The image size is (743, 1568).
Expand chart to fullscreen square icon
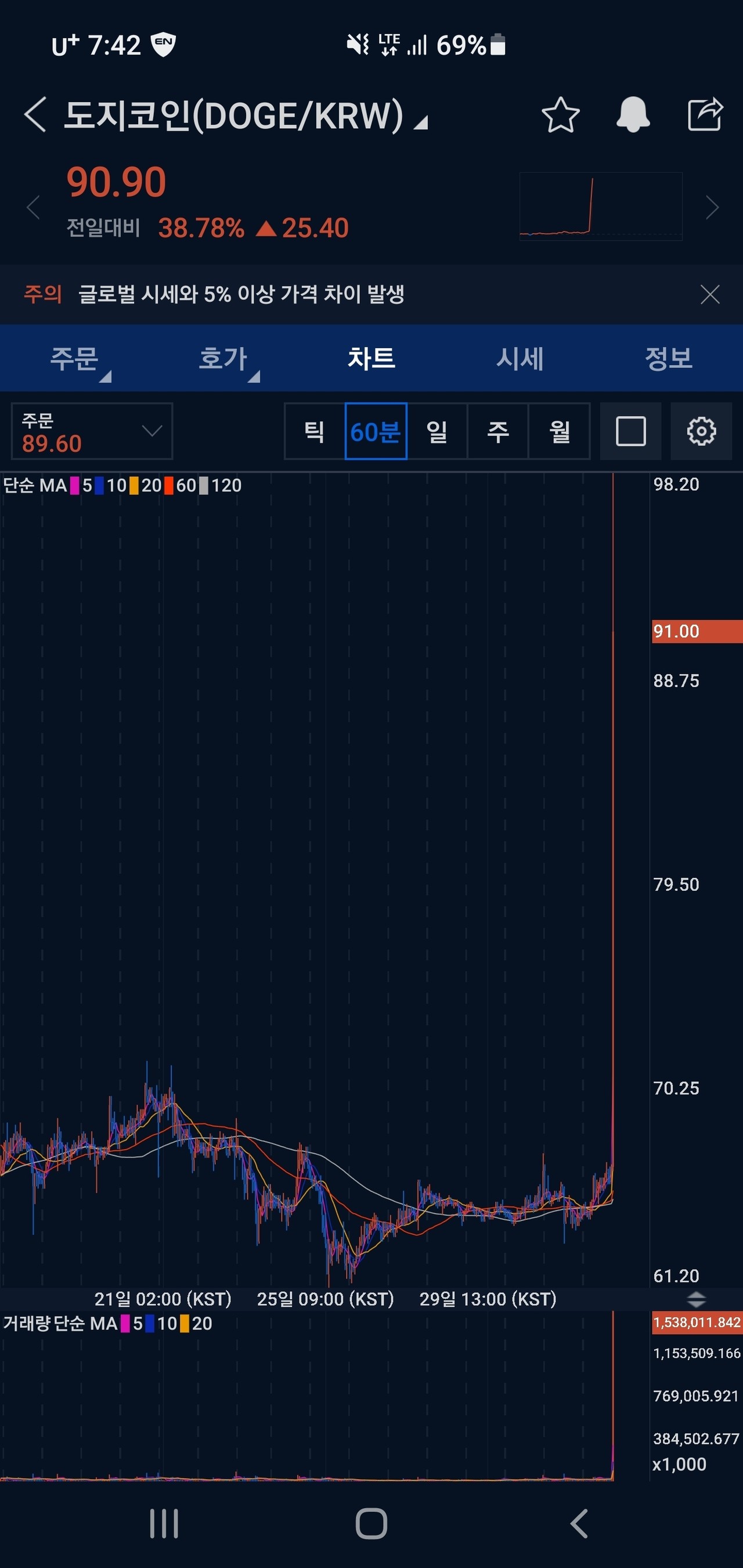(630, 431)
